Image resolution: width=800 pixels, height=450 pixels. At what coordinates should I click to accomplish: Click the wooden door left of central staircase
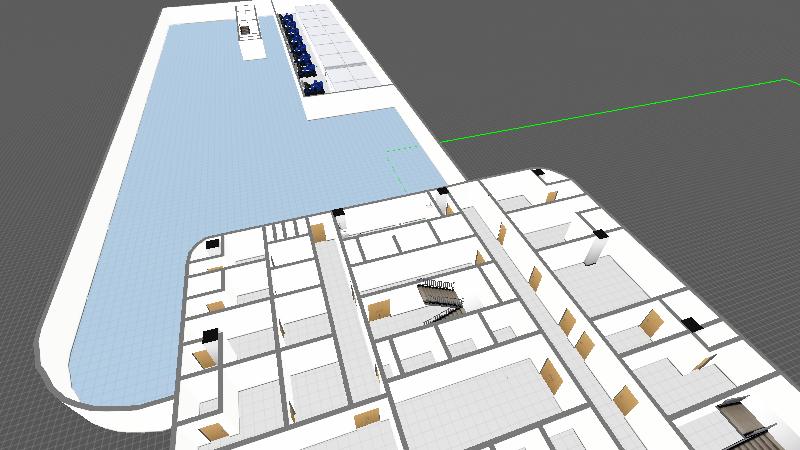[378, 309]
